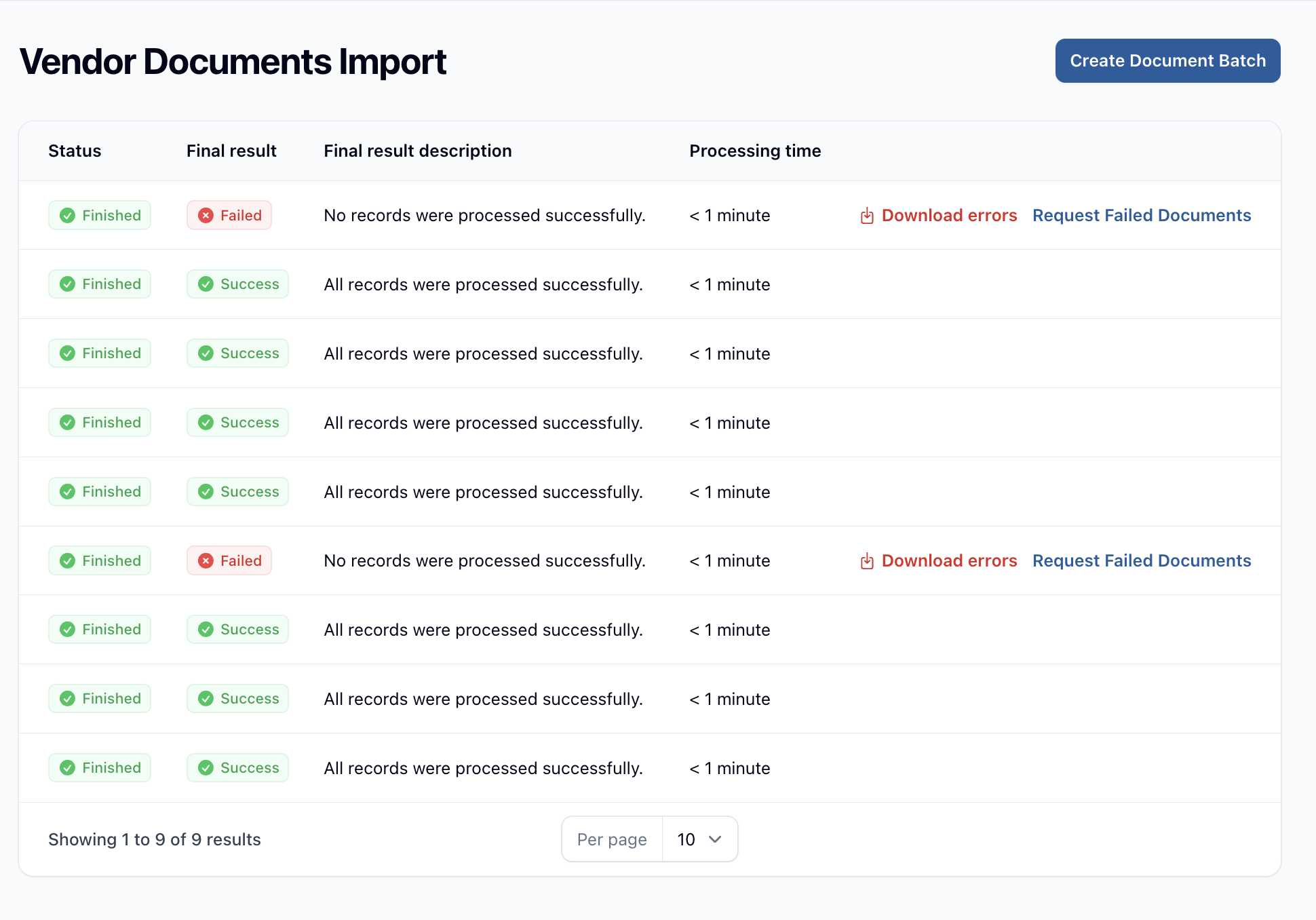This screenshot has height=920, width=1316.
Task: Click second Download errors link
Action: pyautogui.click(x=948, y=561)
